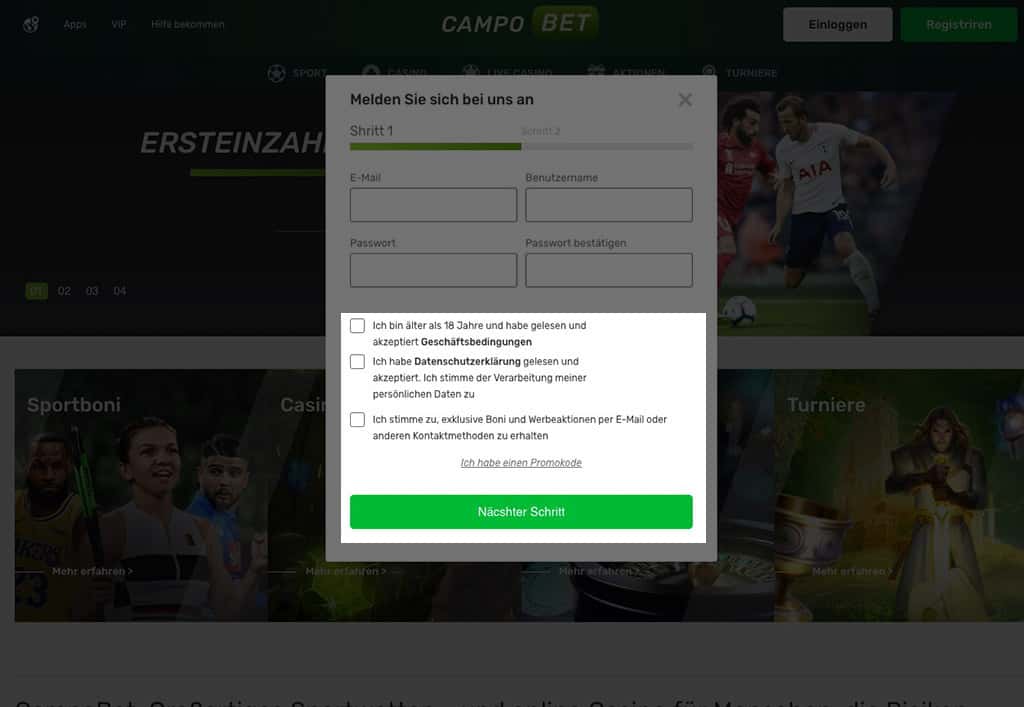Open Hilfe bekommen in top menu
Screen dimensions: 1024x707
pyautogui.click(x=188, y=25)
